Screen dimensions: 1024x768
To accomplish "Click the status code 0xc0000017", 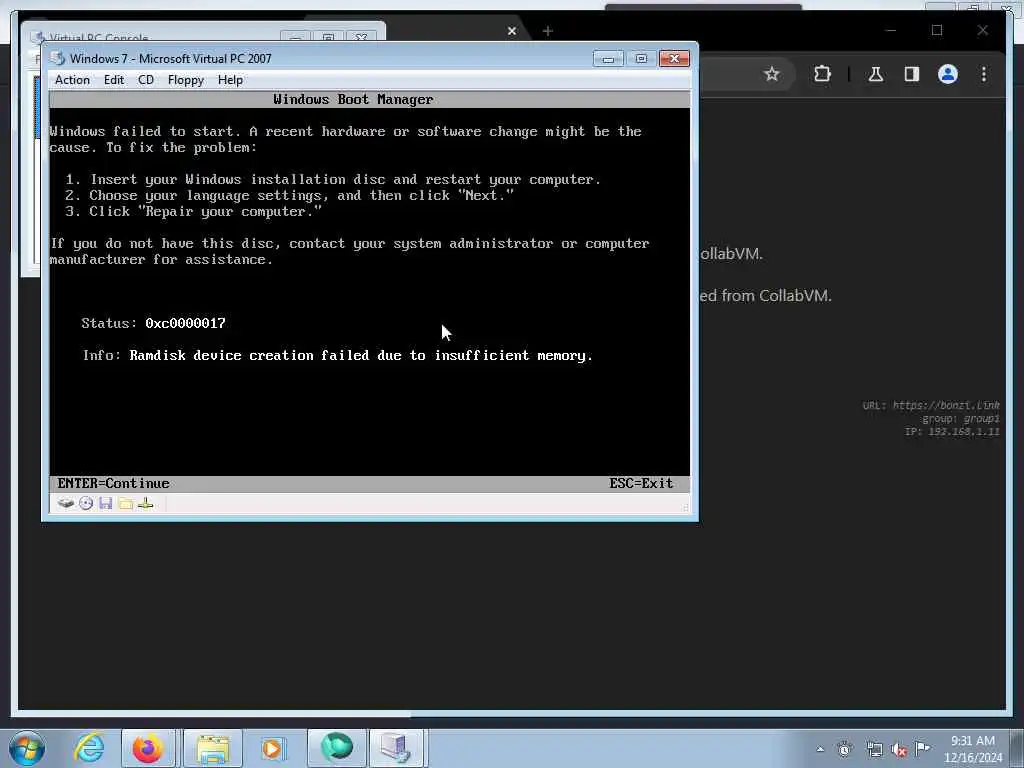I will pos(185,323).
